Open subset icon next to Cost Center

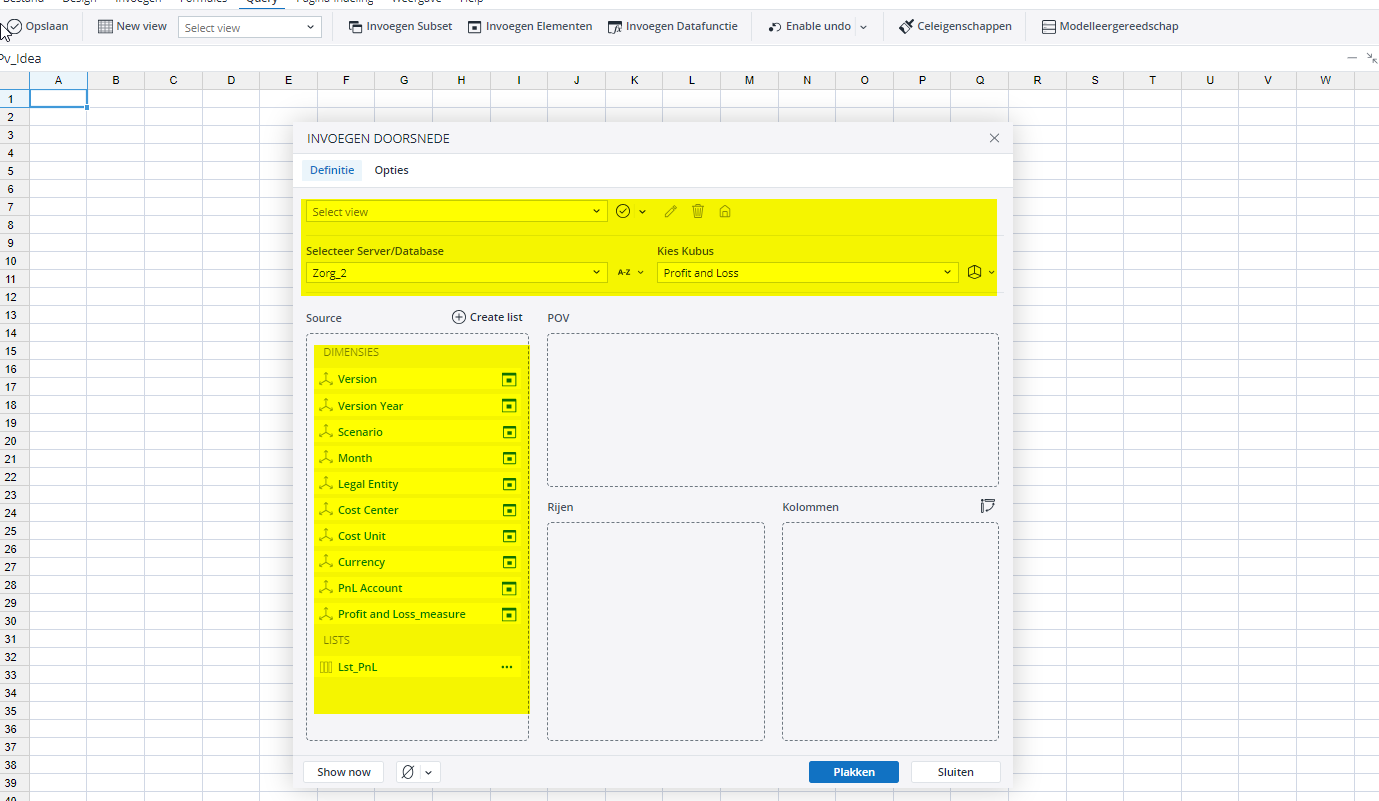point(508,510)
